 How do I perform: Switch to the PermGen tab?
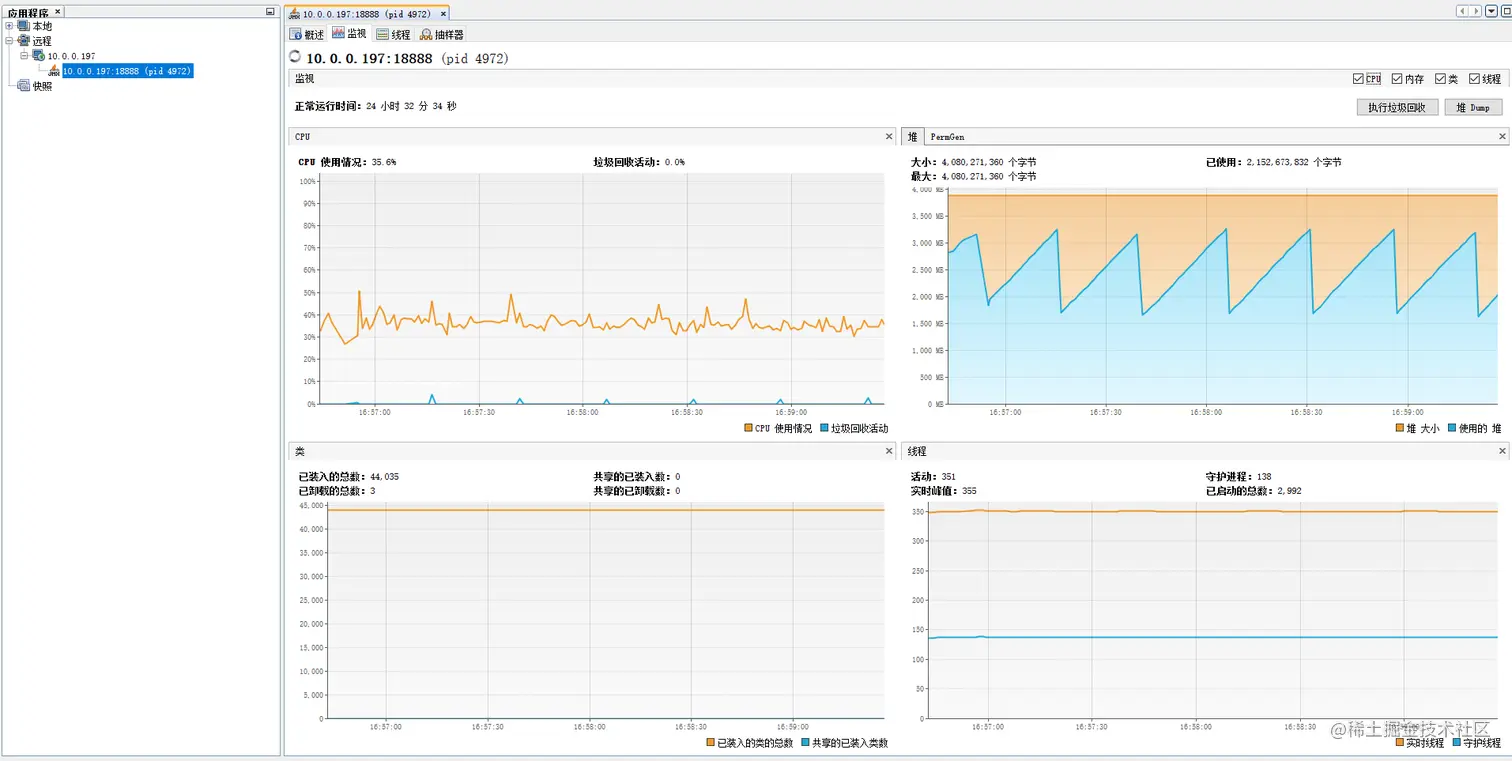(x=947, y=136)
